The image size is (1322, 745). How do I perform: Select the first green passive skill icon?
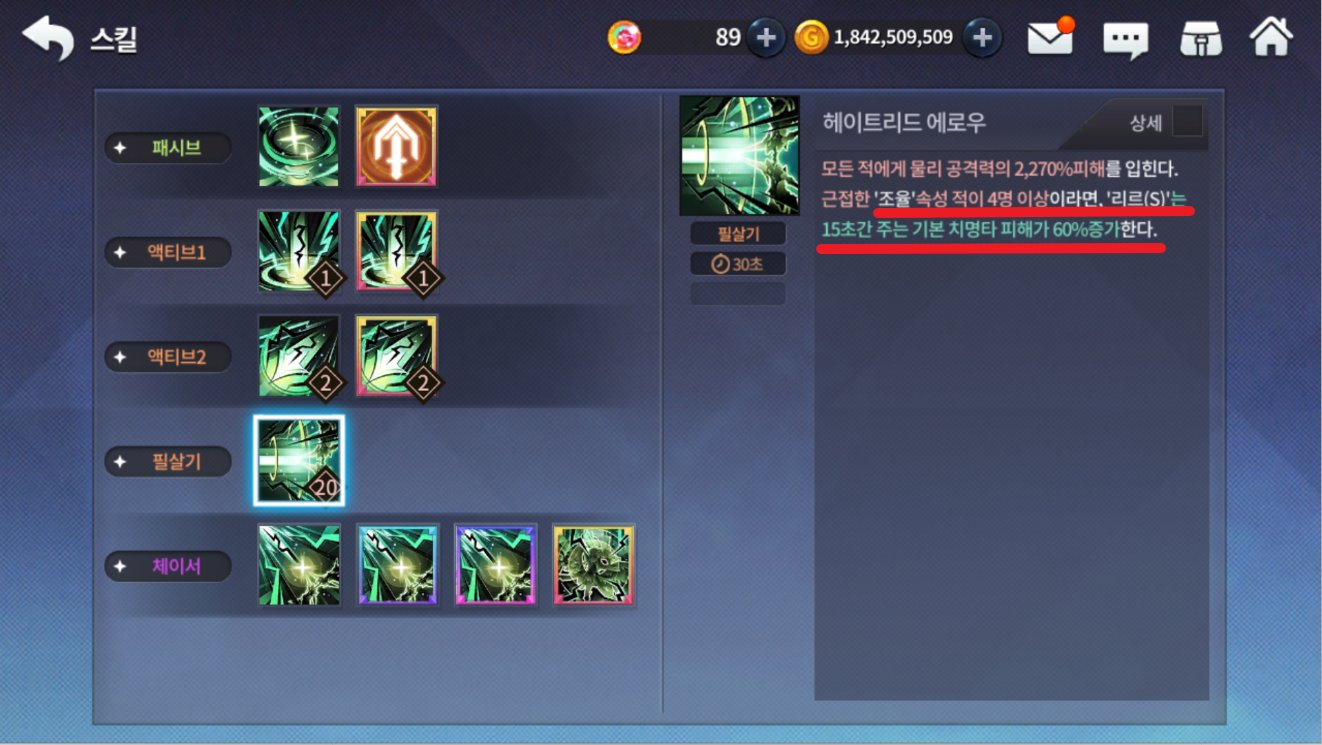299,147
